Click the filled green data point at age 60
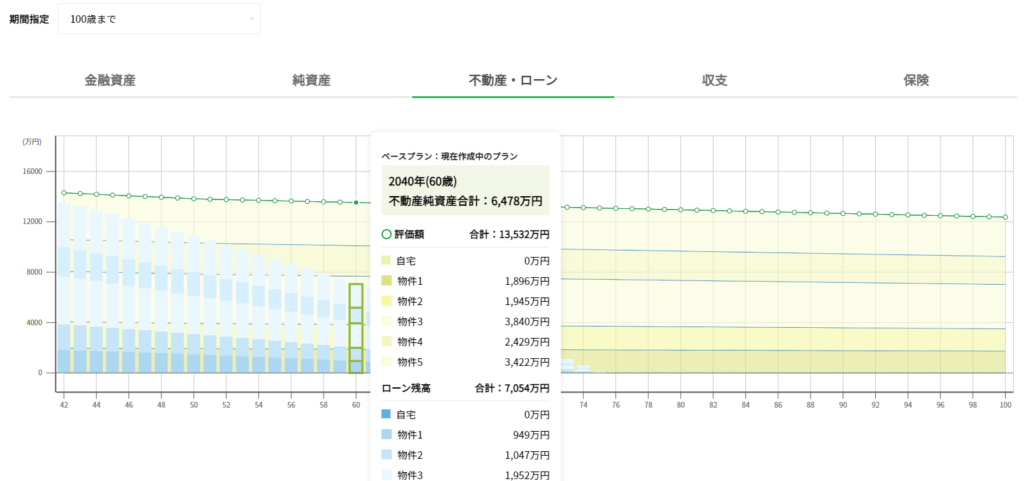Screen dimensions: 1024x481 pyautogui.click(x=356, y=202)
